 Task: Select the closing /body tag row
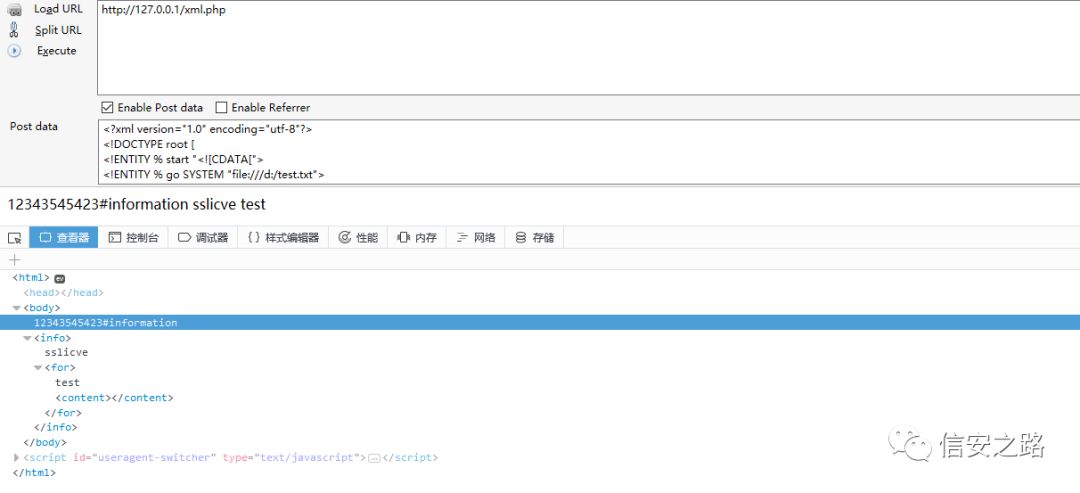click(45, 443)
